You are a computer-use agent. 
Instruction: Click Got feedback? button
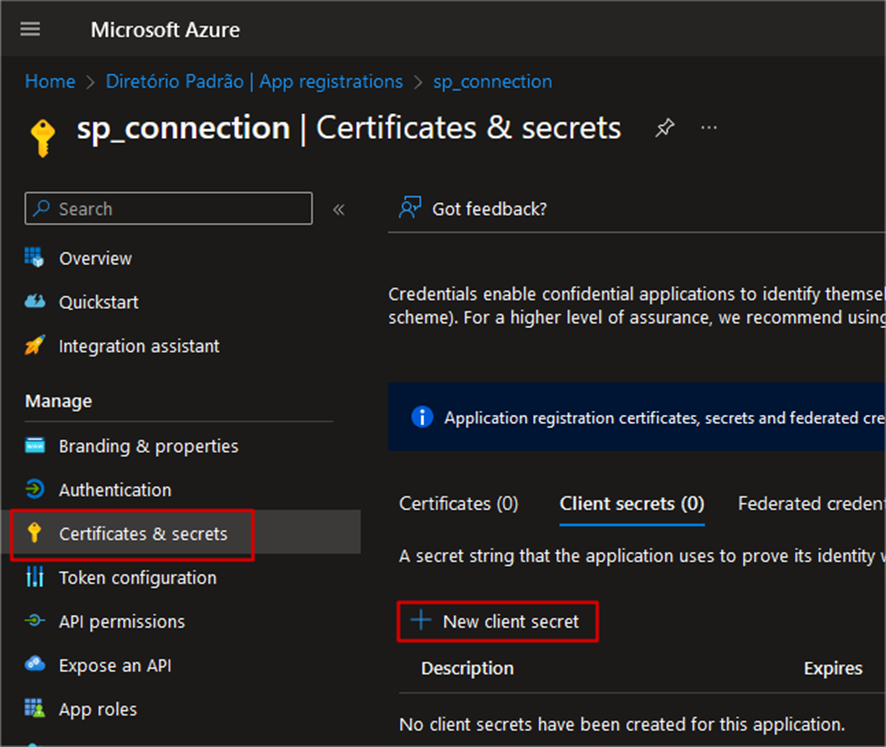pos(473,209)
